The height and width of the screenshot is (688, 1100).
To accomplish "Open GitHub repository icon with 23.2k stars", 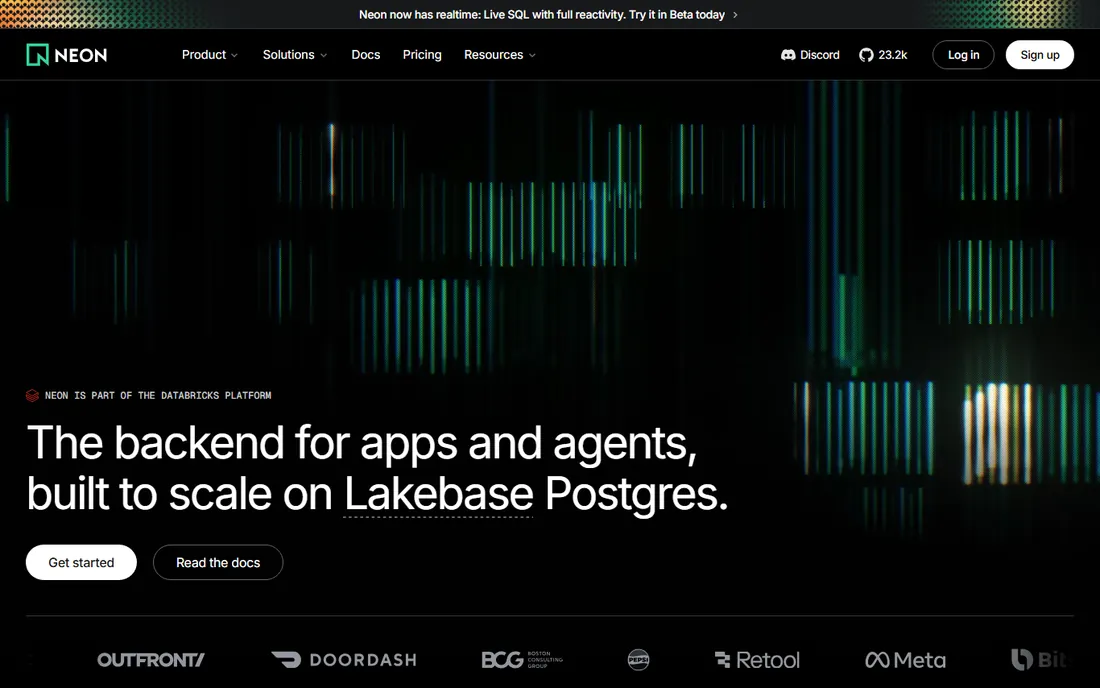I will [x=866, y=55].
